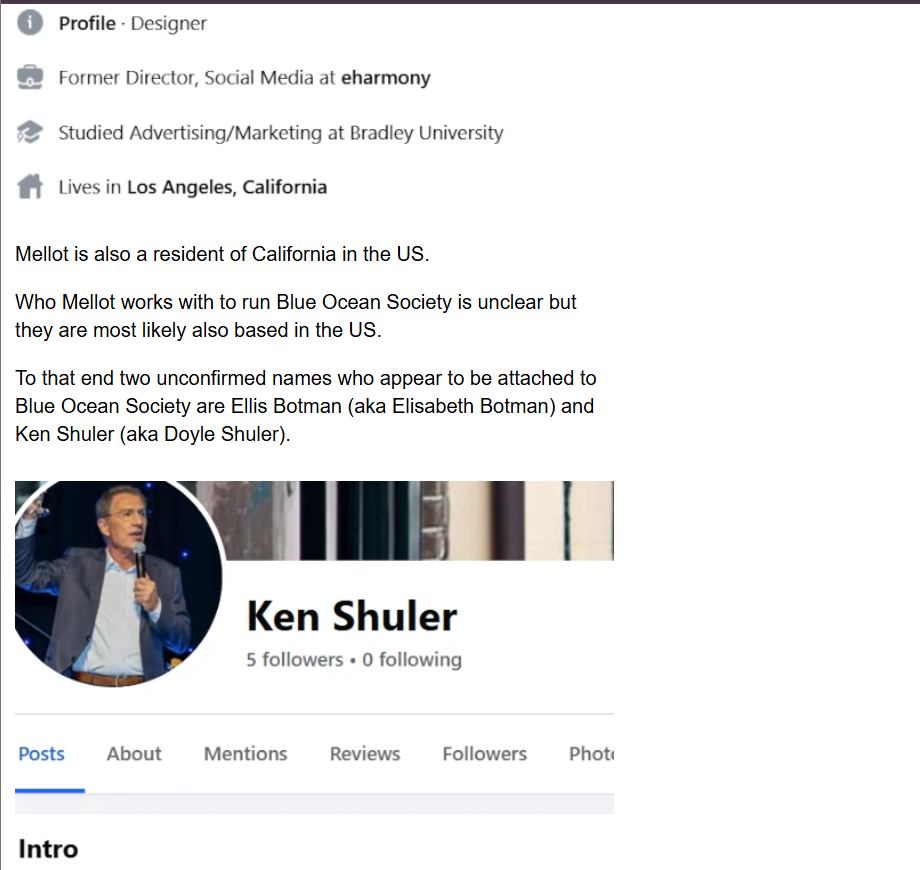The width and height of the screenshot is (920, 870).
Task: Click the eharmony employer link
Action: pos(385,77)
